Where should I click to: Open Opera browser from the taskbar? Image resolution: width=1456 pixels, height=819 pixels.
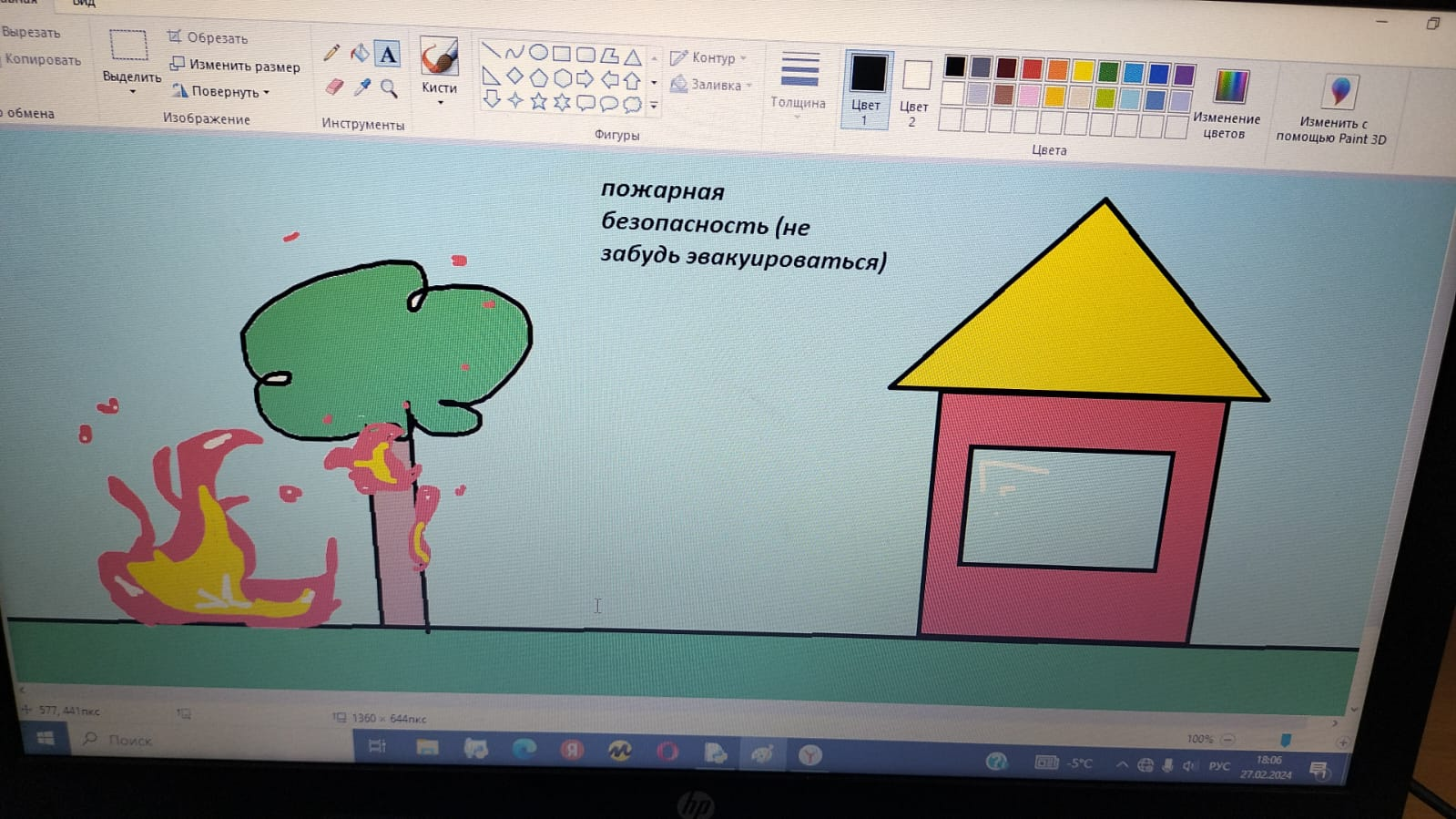[x=667, y=752]
